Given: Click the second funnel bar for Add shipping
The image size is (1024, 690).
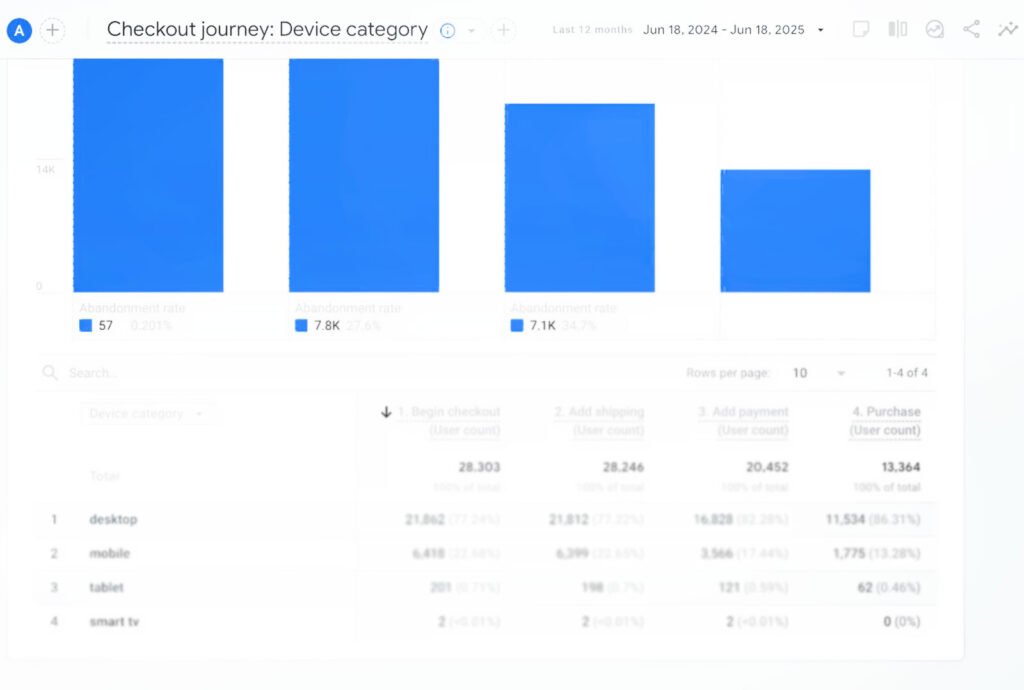Looking at the screenshot, I should [364, 175].
